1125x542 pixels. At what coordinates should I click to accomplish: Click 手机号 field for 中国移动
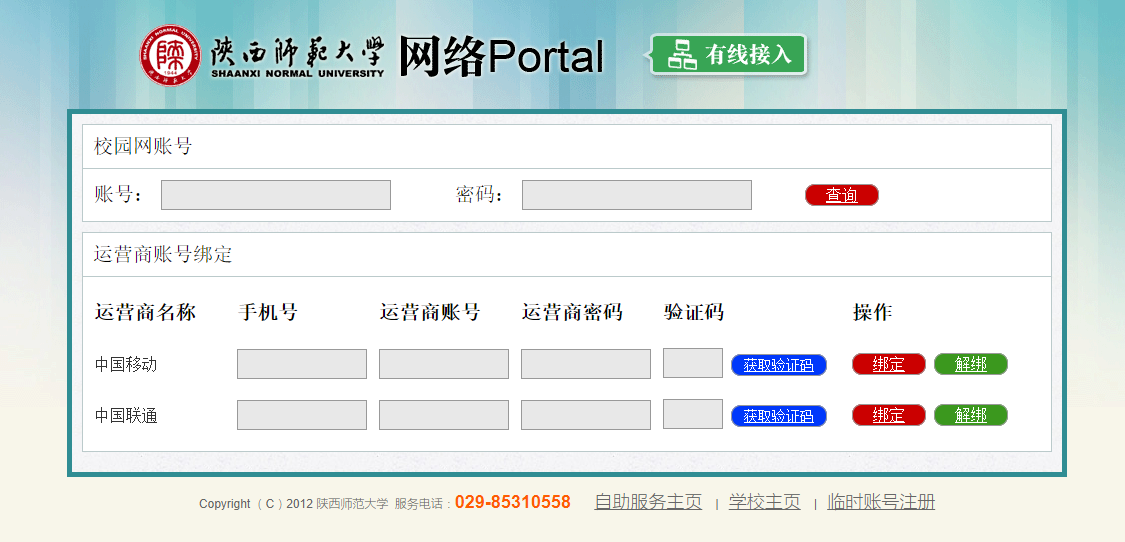(301, 364)
